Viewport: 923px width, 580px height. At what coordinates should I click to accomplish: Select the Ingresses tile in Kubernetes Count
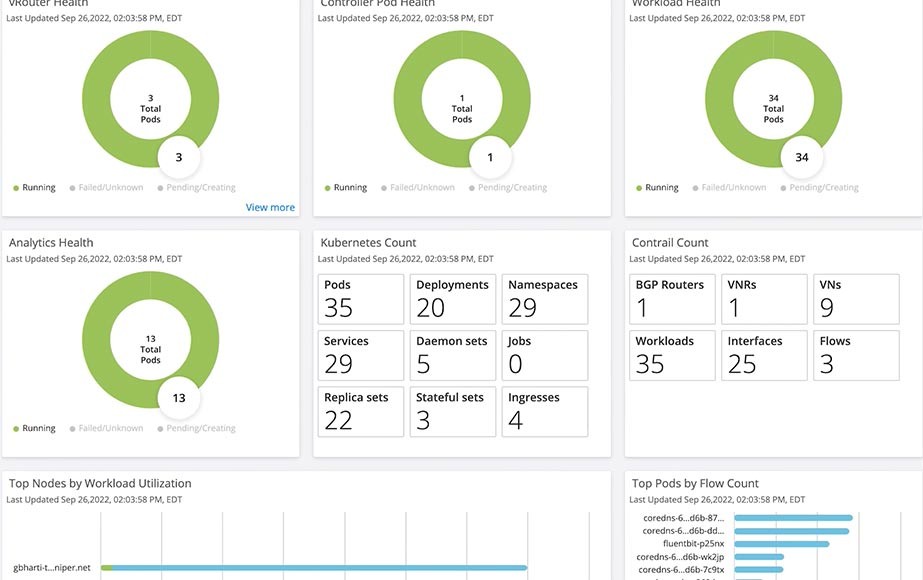pyautogui.click(x=544, y=411)
